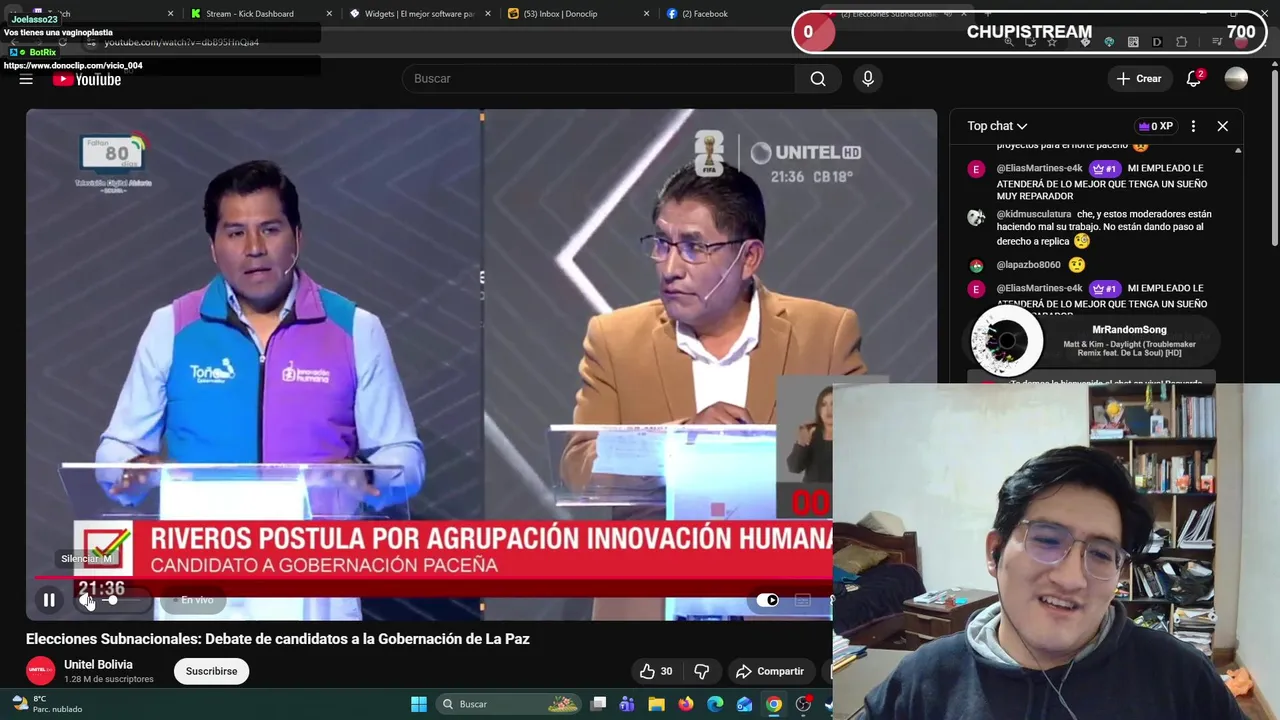
Task: Subscribe with the Suscribirse button
Action: (x=211, y=671)
